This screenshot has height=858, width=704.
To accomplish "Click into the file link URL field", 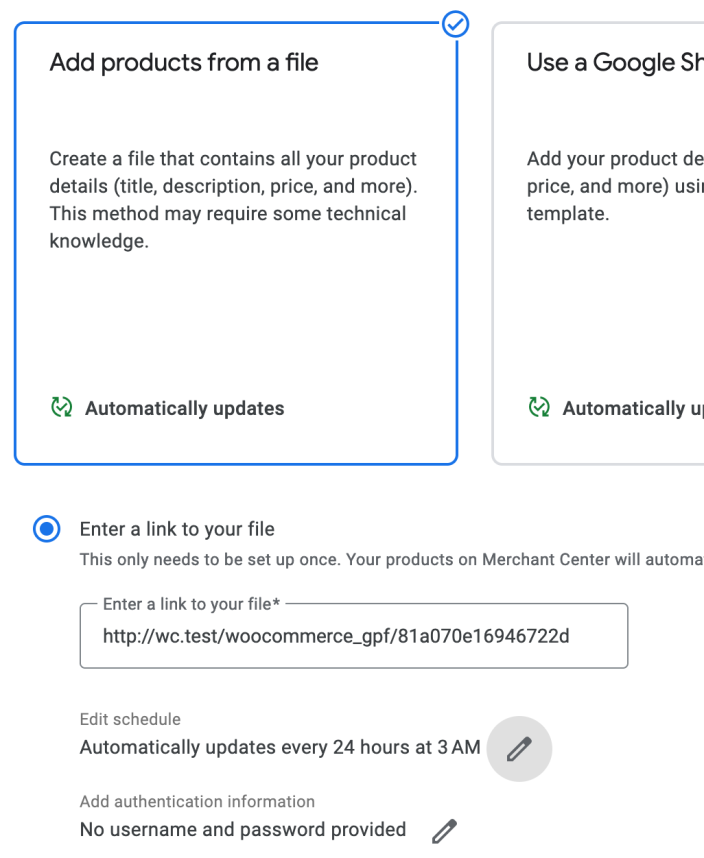I will tap(353, 636).
